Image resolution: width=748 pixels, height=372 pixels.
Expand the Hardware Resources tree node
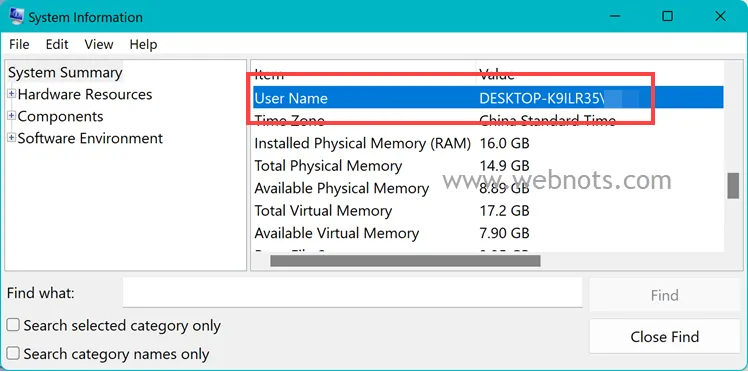tap(12, 94)
